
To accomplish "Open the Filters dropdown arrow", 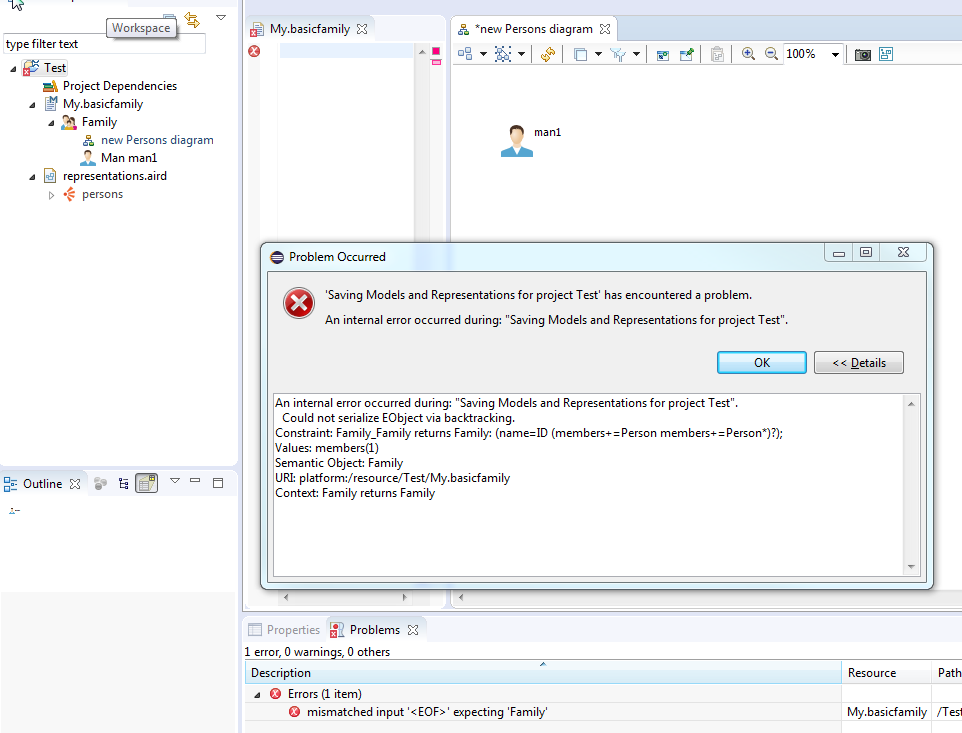I will point(636,54).
